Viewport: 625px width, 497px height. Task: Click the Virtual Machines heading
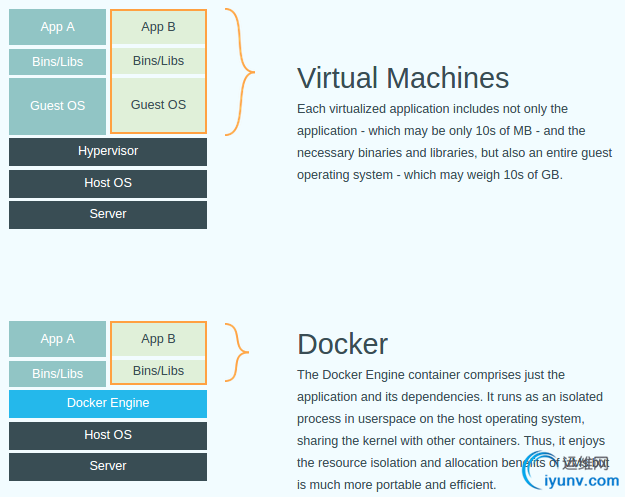(403, 78)
